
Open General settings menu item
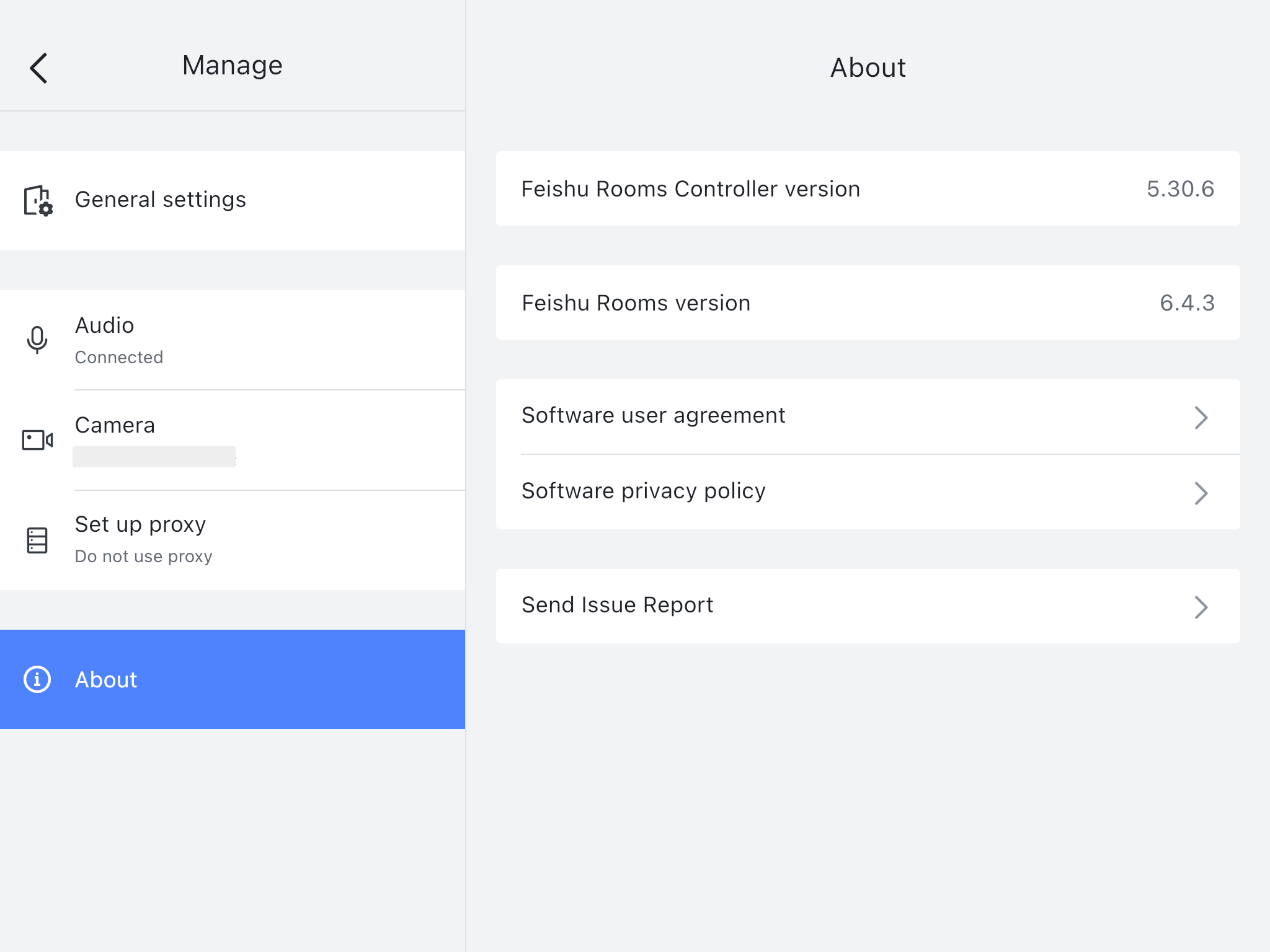(x=161, y=200)
